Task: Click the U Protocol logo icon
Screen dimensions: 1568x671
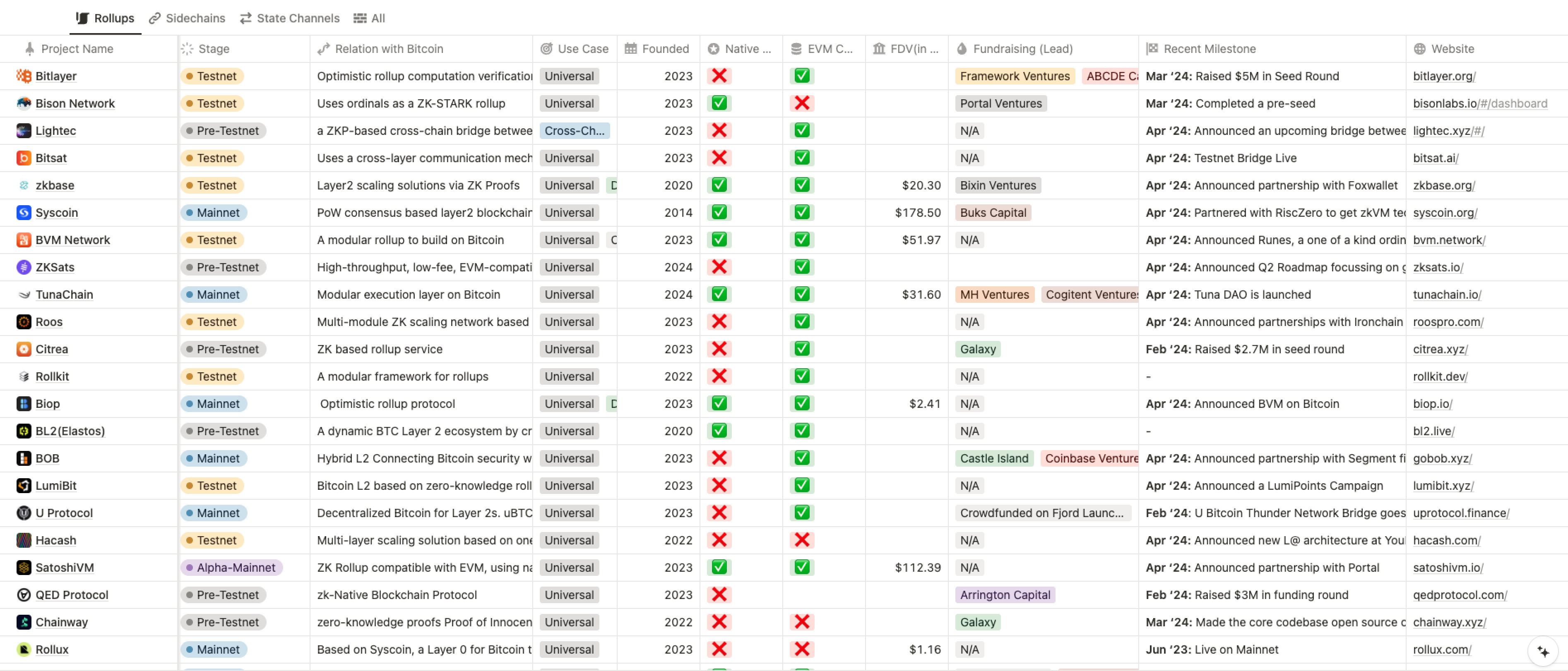Action: (24, 513)
